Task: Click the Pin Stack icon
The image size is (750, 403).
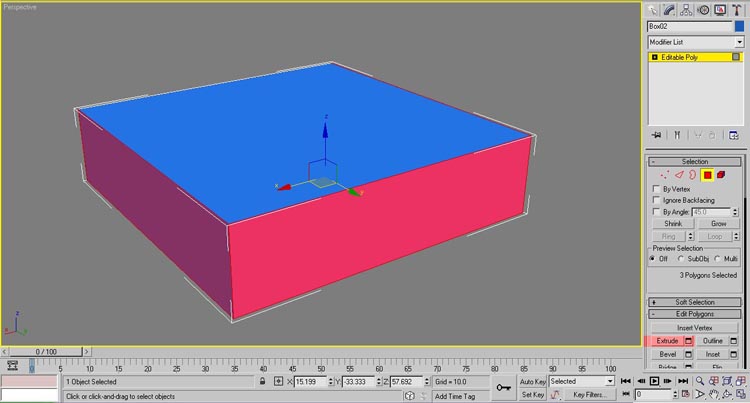Action: click(x=656, y=135)
